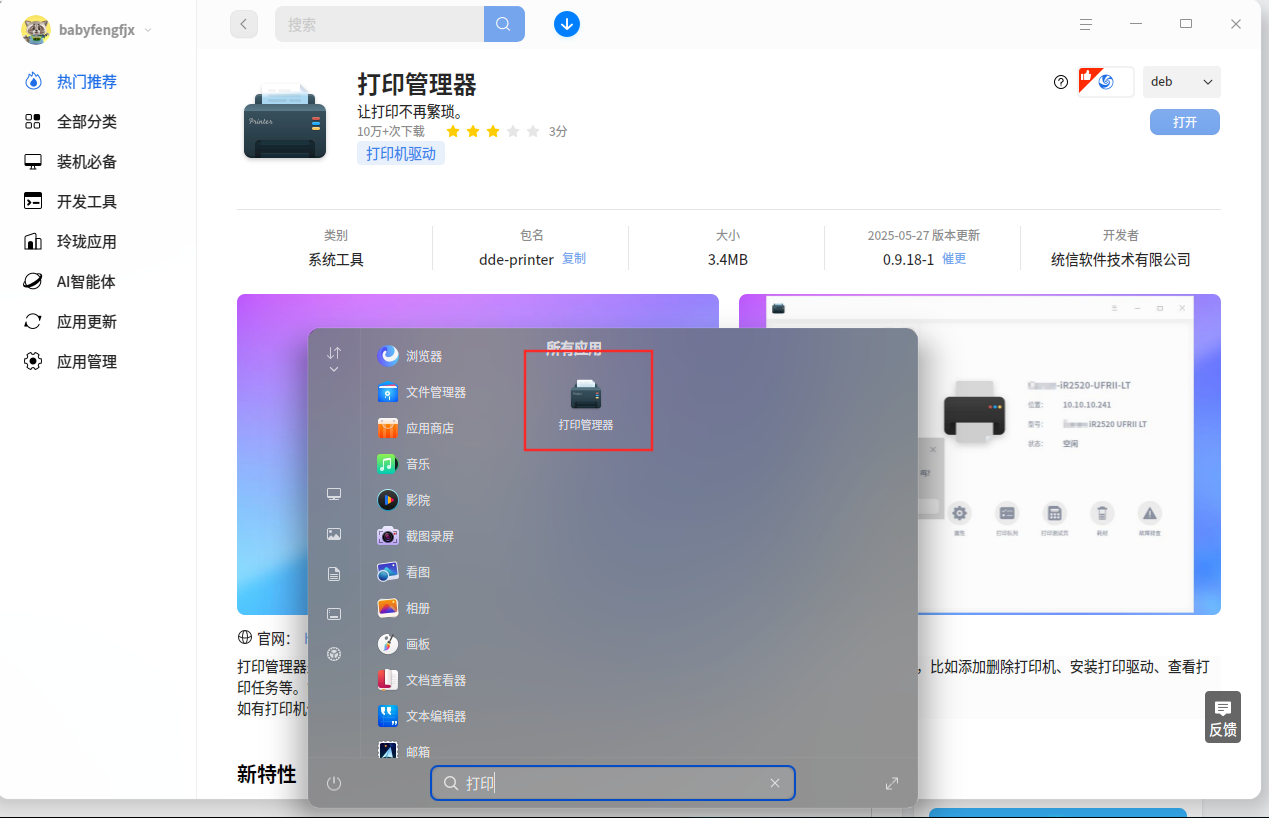Expand the babyfengfjx account menu
This screenshot has width=1269, height=818.
coord(87,30)
